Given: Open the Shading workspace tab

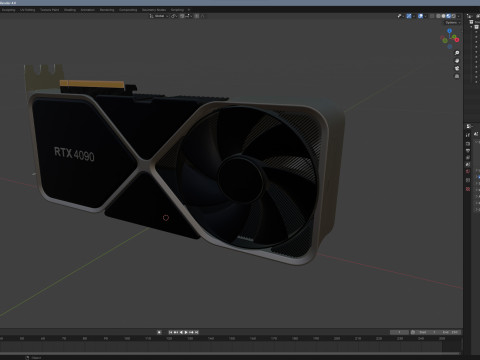Looking at the screenshot, I should [70, 10].
